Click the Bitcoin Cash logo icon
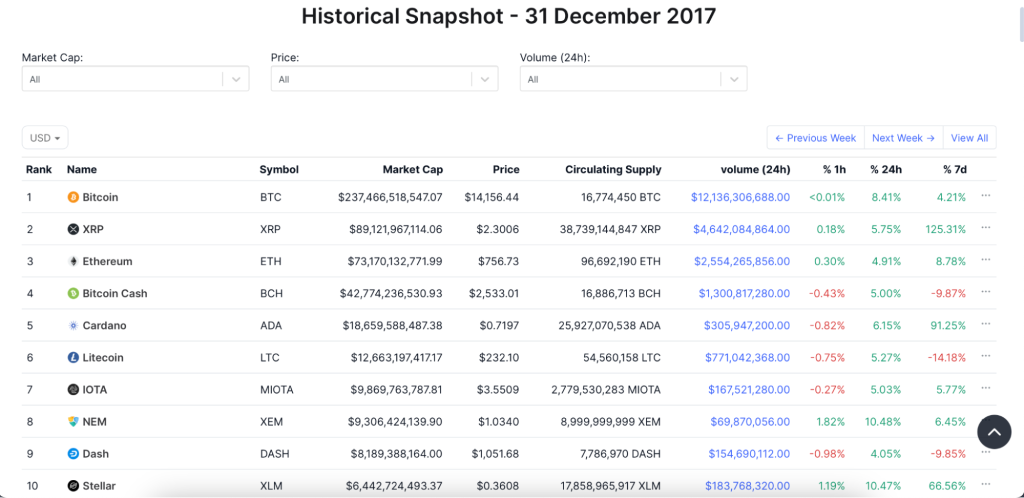 coord(73,293)
